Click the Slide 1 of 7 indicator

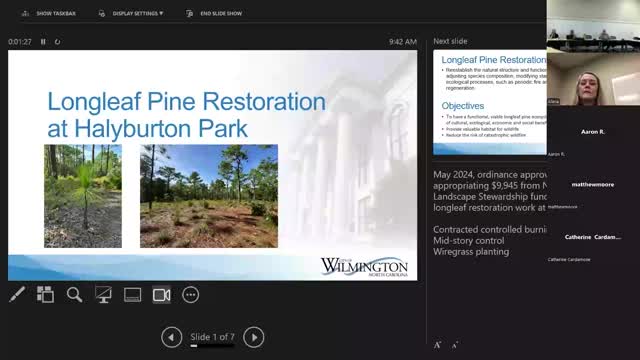coord(212,337)
